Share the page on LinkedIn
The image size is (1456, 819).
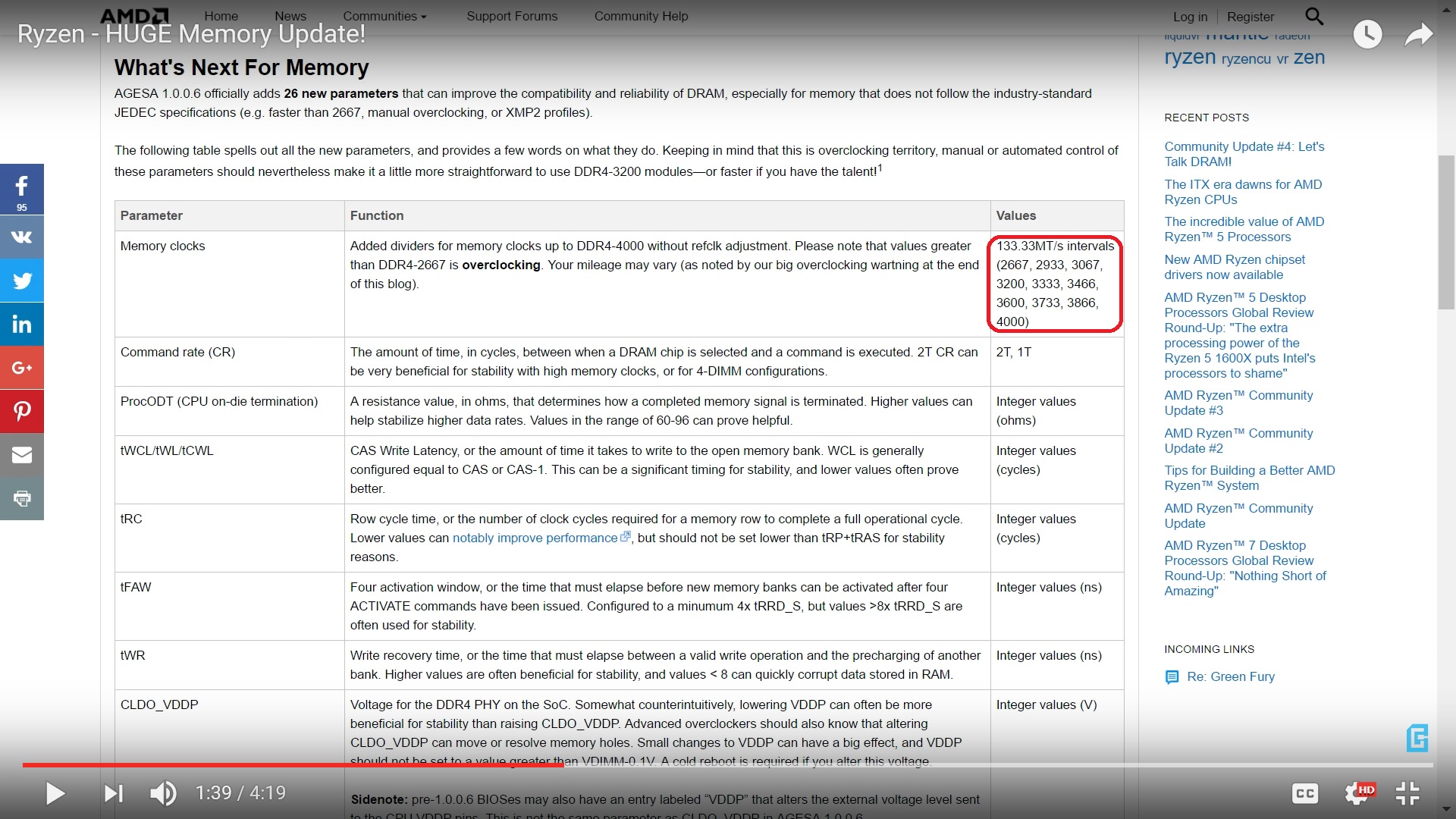click(22, 325)
